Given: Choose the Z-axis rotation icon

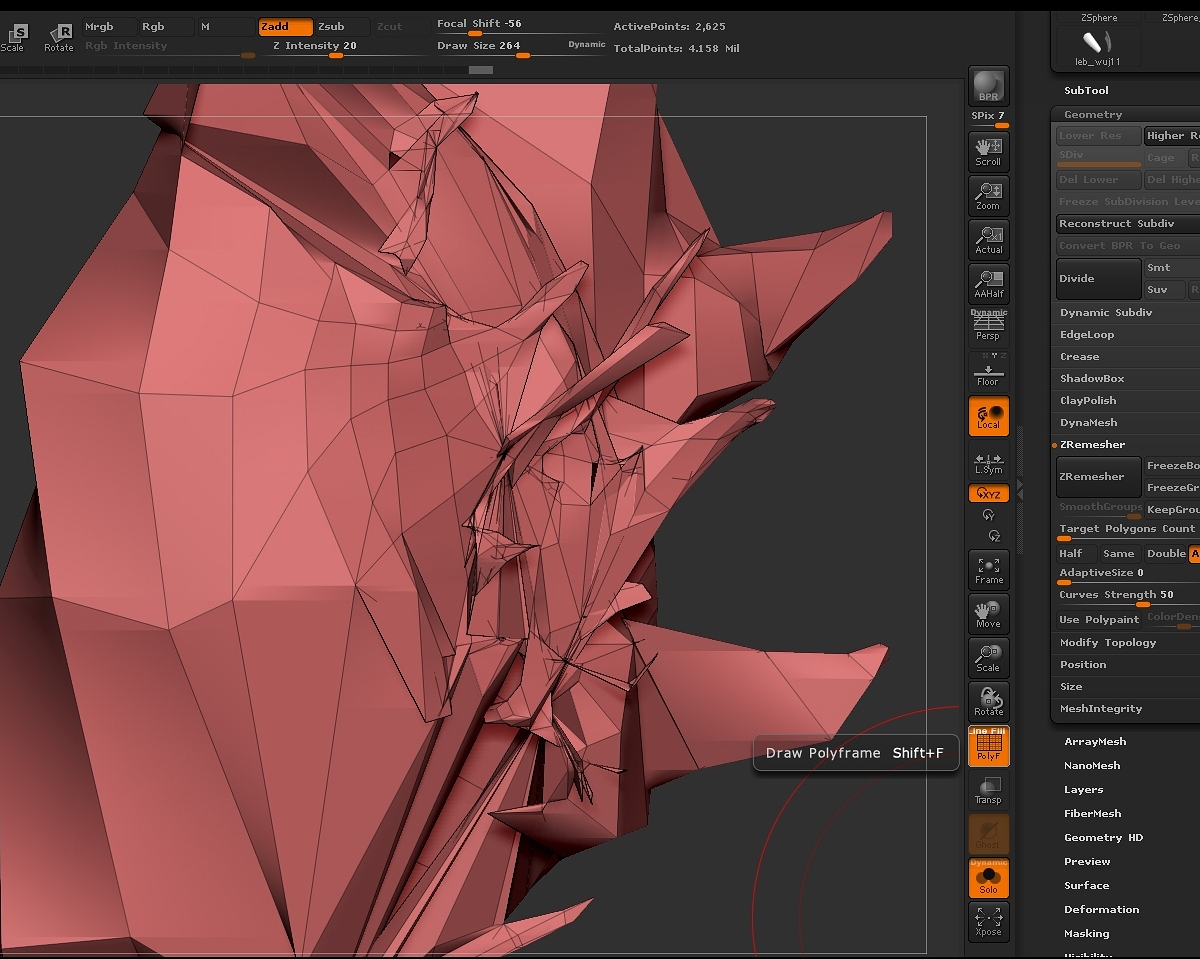Looking at the screenshot, I should tap(993, 536).
